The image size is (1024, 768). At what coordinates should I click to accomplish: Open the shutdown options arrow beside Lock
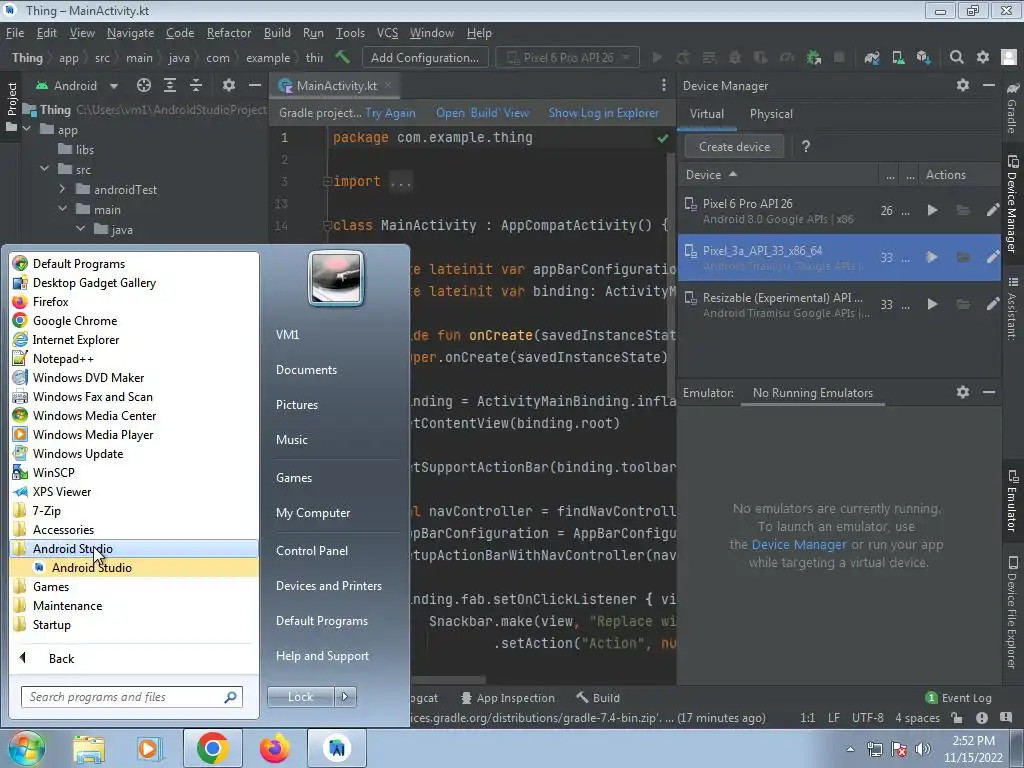pos(345,697)
